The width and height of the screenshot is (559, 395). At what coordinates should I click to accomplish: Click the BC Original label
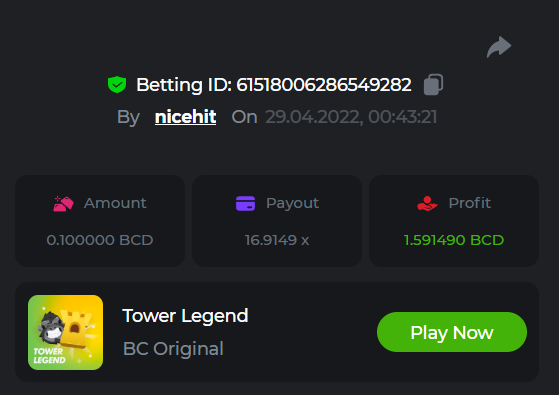click(x=173, y=348)
